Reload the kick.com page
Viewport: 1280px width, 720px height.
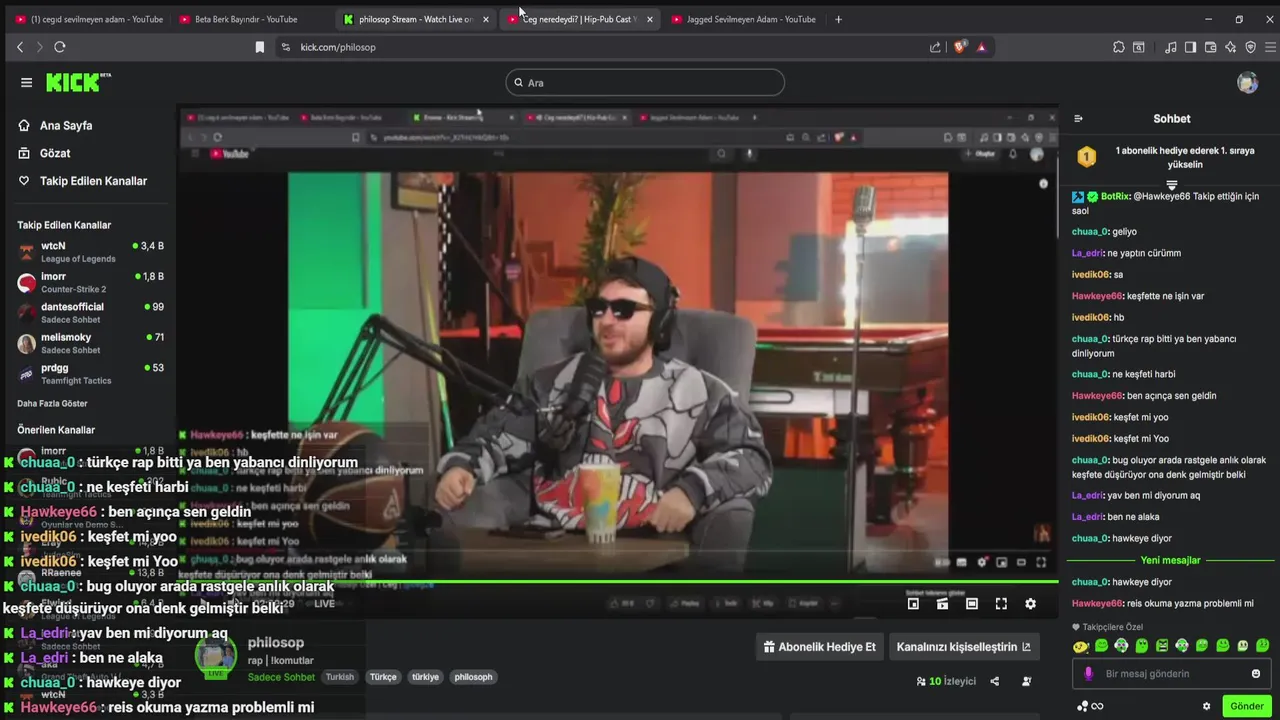60,47
